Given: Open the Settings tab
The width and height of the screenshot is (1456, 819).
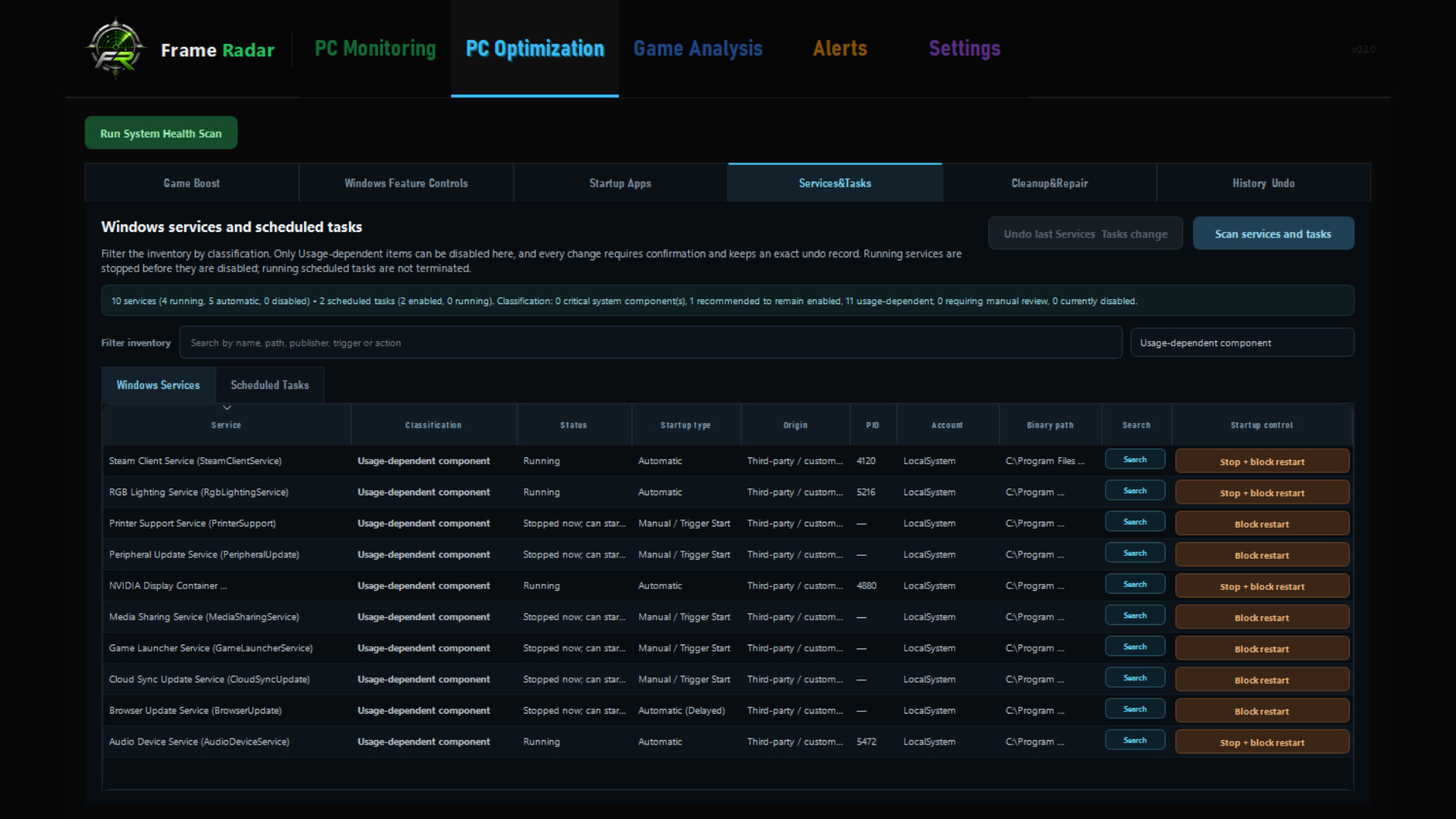Looking at the screenshot, I should tap(965, 49).
